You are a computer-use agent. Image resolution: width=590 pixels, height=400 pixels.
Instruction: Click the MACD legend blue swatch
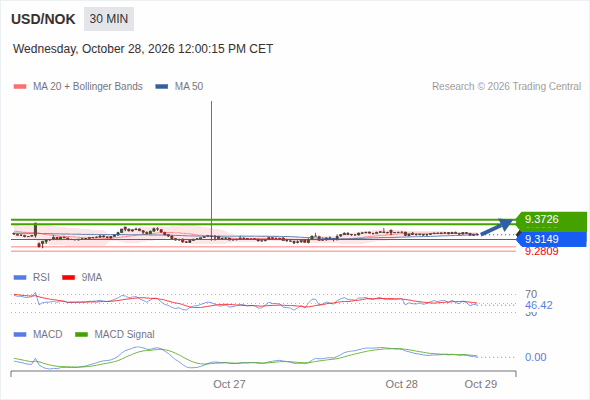(x=20, y=335)
